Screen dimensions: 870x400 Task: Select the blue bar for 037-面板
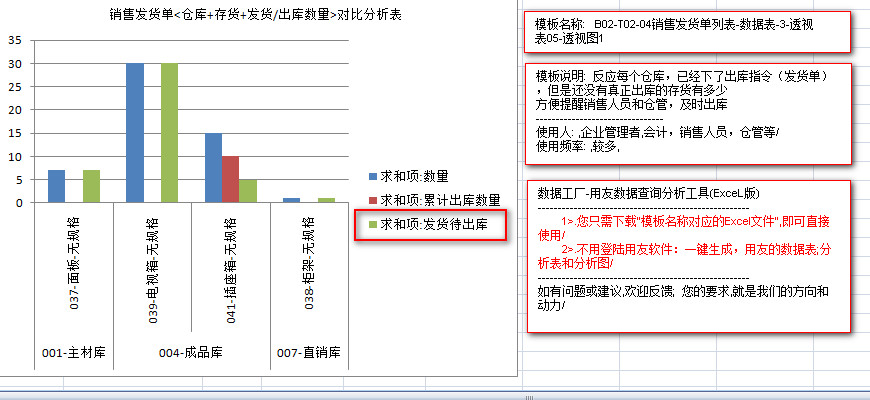(x=56, y=186)
